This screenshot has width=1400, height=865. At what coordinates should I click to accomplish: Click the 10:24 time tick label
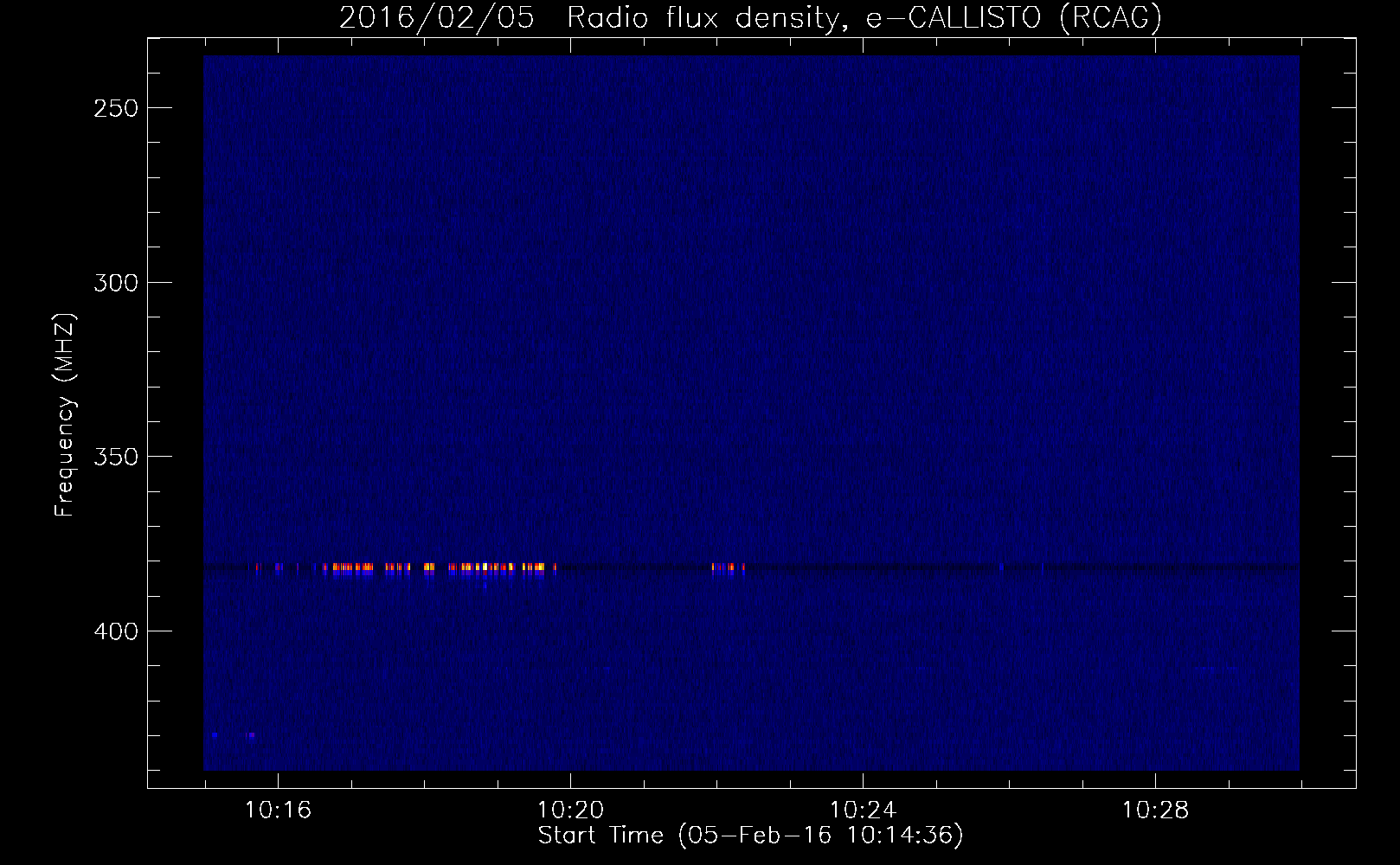coord(863,811)
